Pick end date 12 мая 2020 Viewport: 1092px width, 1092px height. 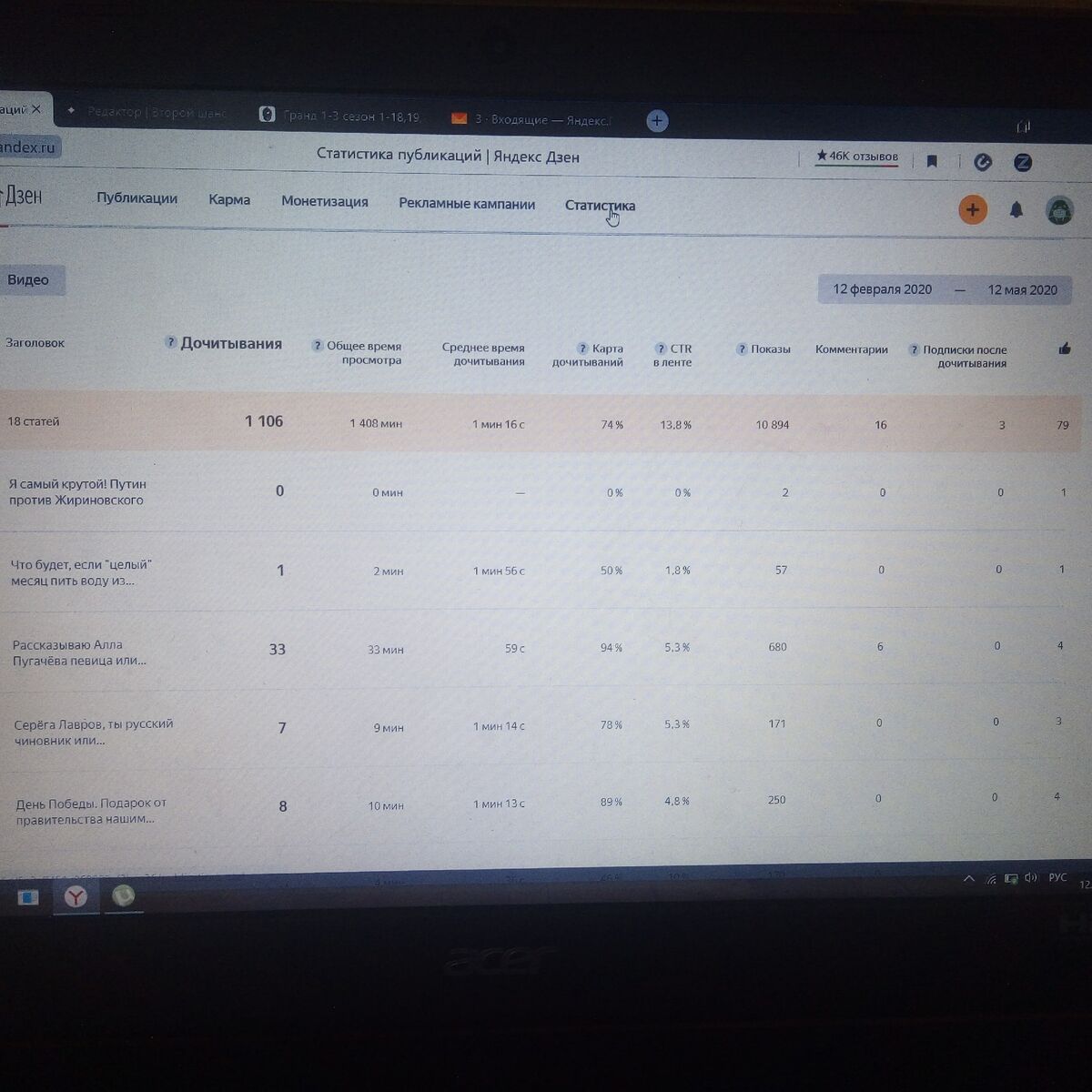[x=1022, y=290]
